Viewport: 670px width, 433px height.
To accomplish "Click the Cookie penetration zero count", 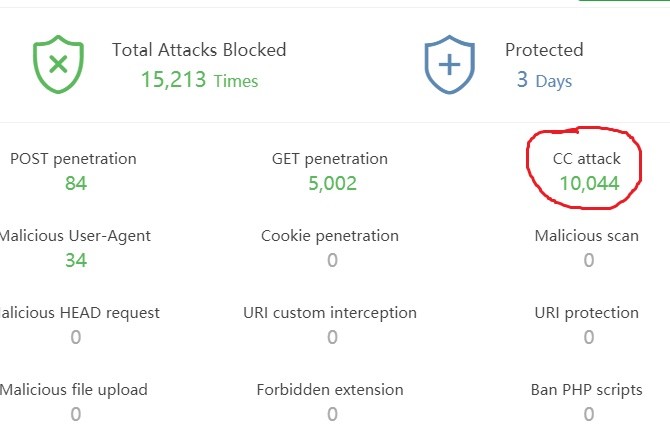I will coord(332,260).
